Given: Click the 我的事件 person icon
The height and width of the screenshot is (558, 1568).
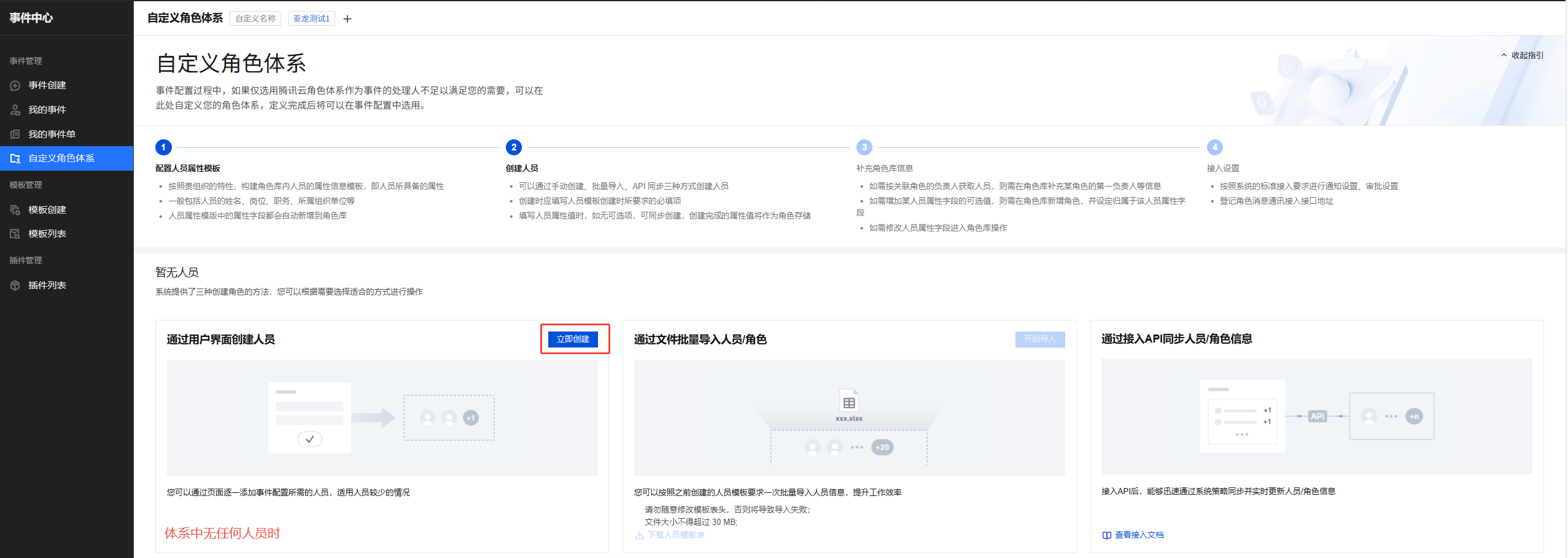Looking at the screenshot, I should [x=15, y=110].
